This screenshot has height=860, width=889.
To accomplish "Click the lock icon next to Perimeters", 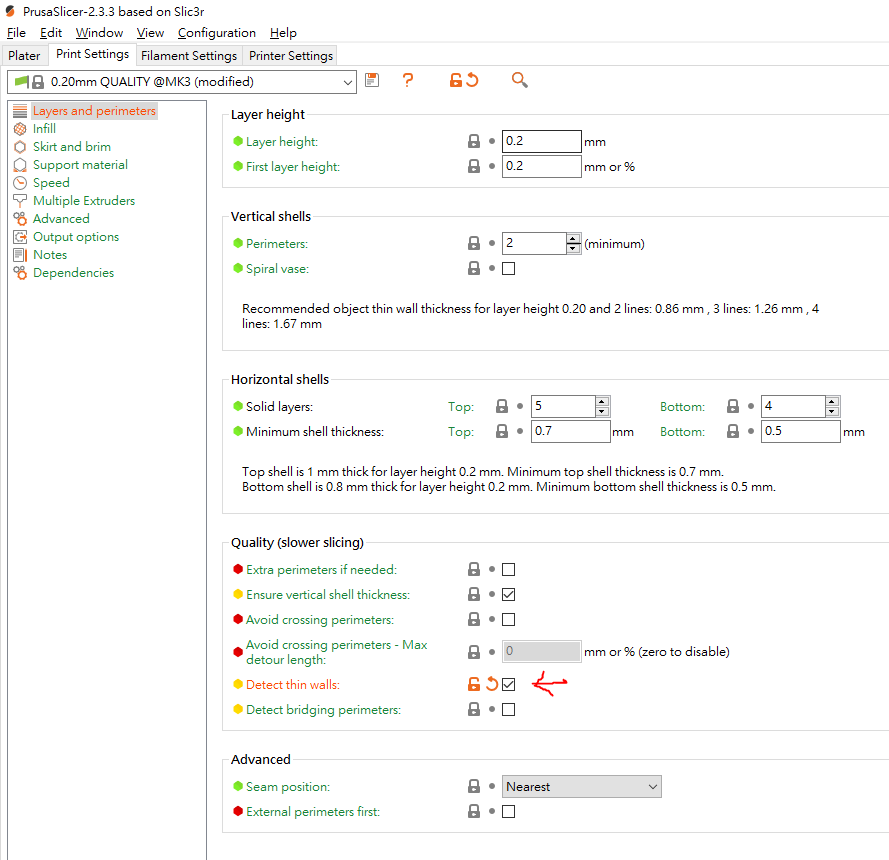I will (x=474, y=243).
